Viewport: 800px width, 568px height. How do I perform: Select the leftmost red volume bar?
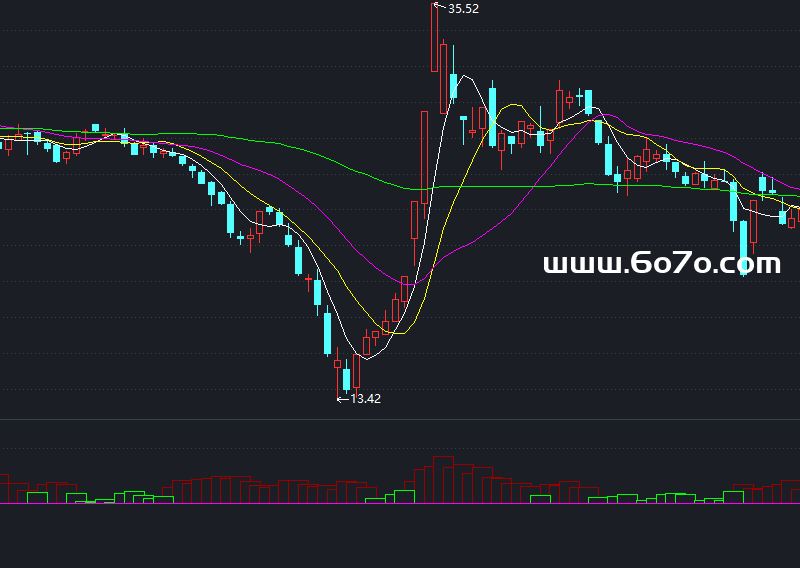pos(3,488)
